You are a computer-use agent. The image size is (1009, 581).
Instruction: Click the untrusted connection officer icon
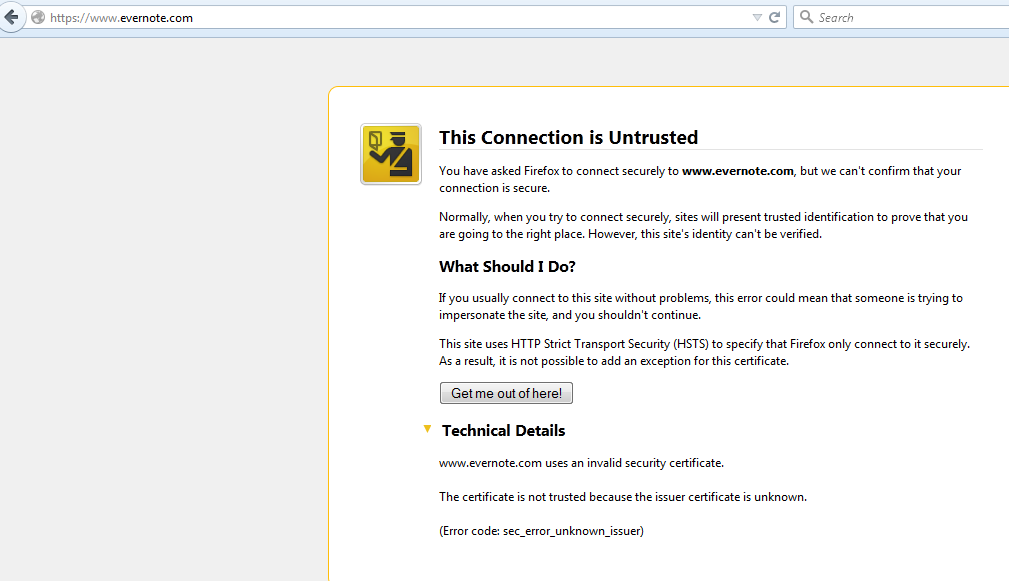(391, 154)
